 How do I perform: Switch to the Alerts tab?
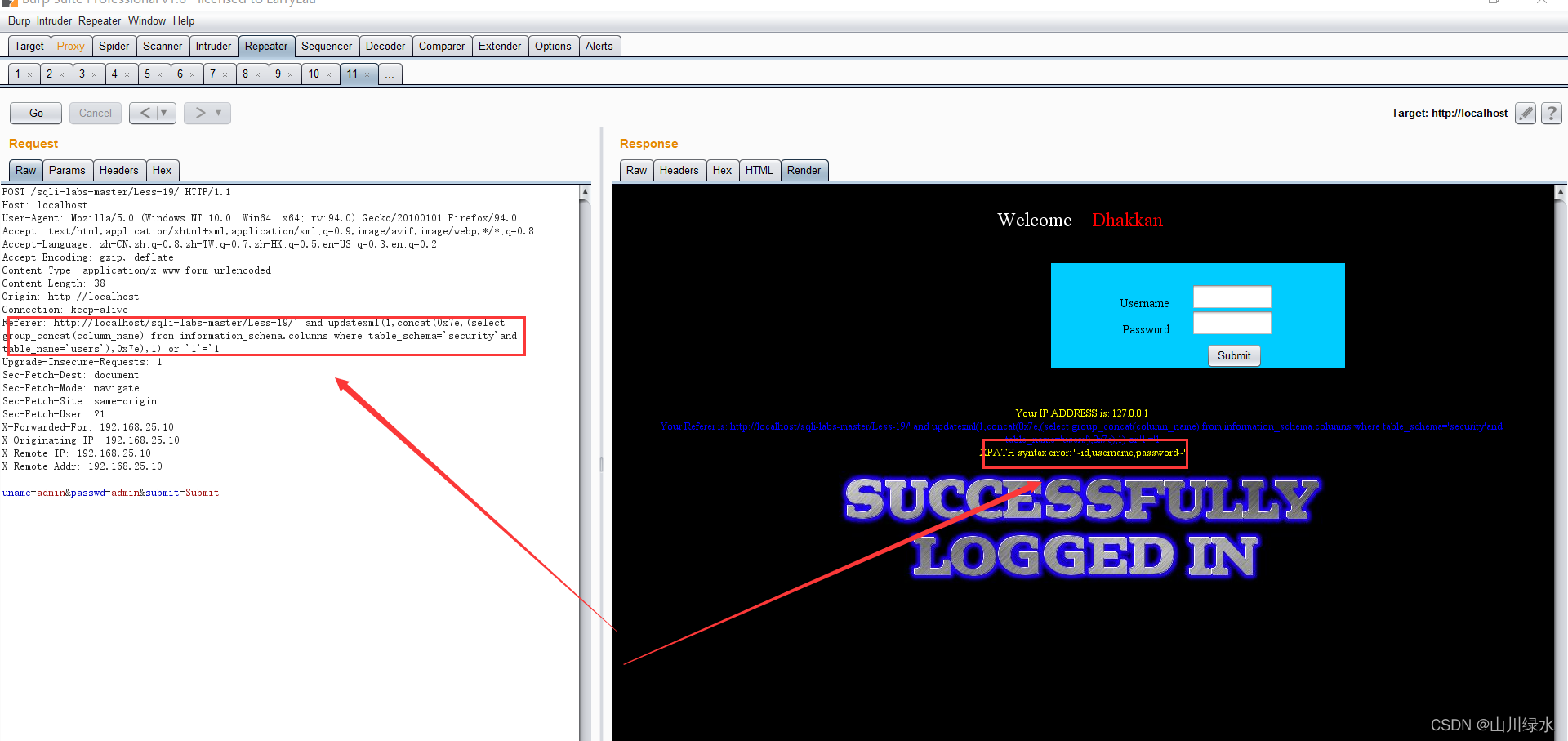pyautogui.click(x=599, y=46)
